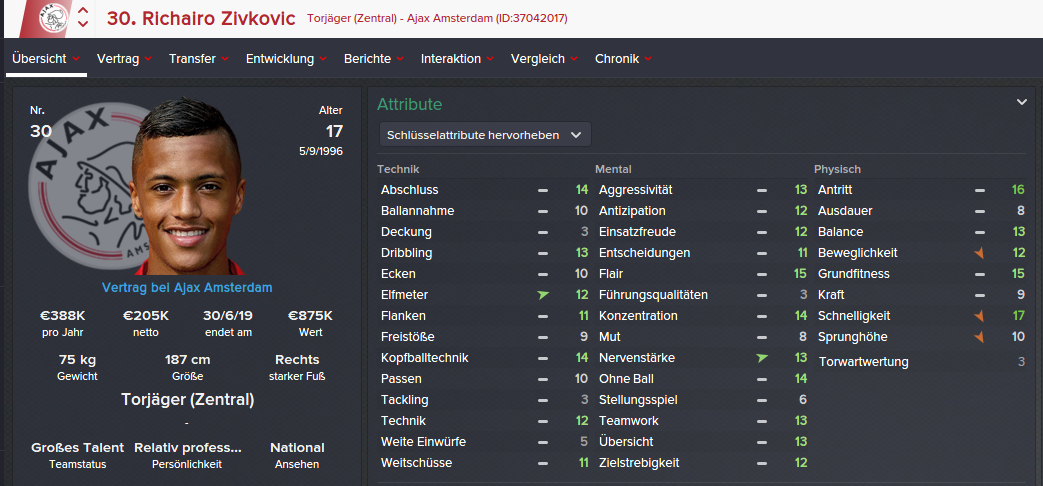Switch to the Berichte tab
This screenshot has width=1043, height=486.
coord(373,59)
